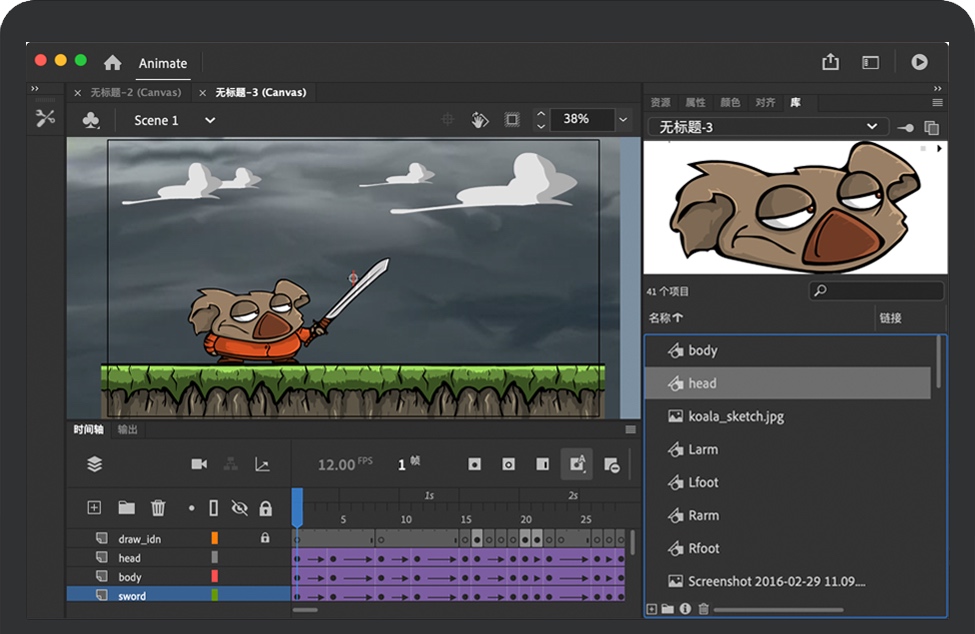Switch to the 属性 panel tab
The height and width of the screenshot is (634, 975).
(x=695, y=102)
